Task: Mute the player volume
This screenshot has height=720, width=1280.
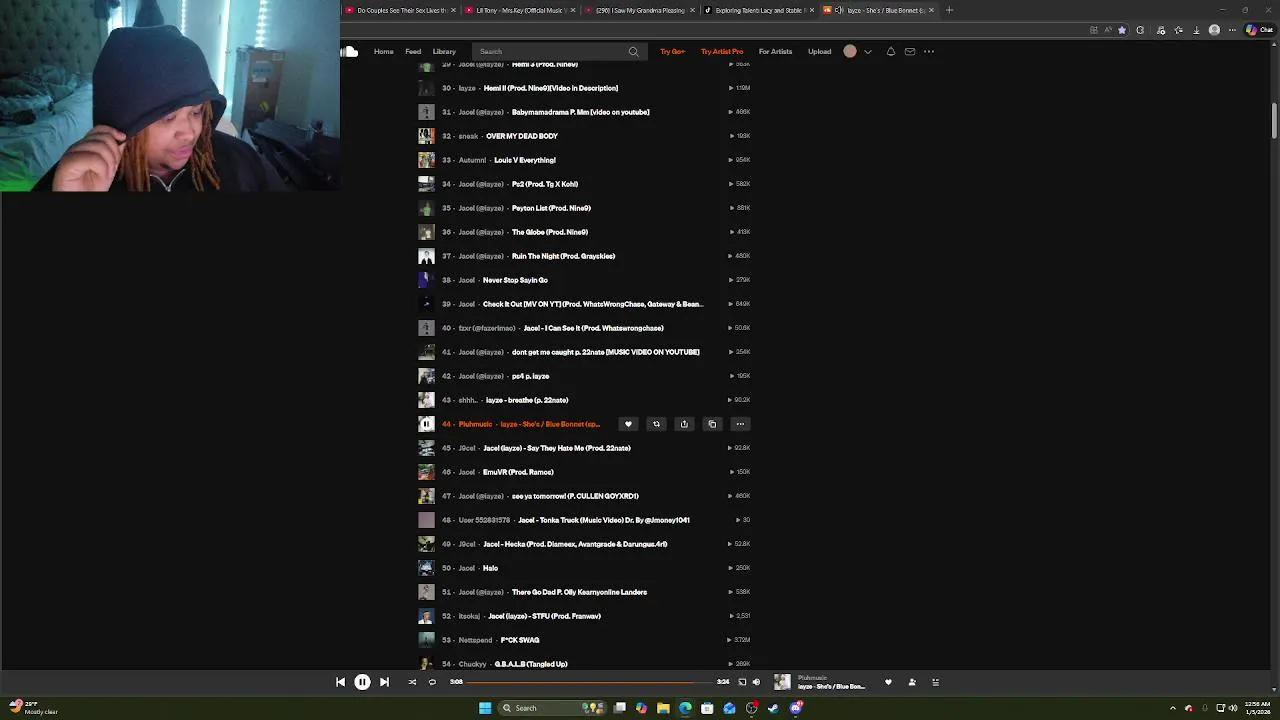Action: pos(756,682)
